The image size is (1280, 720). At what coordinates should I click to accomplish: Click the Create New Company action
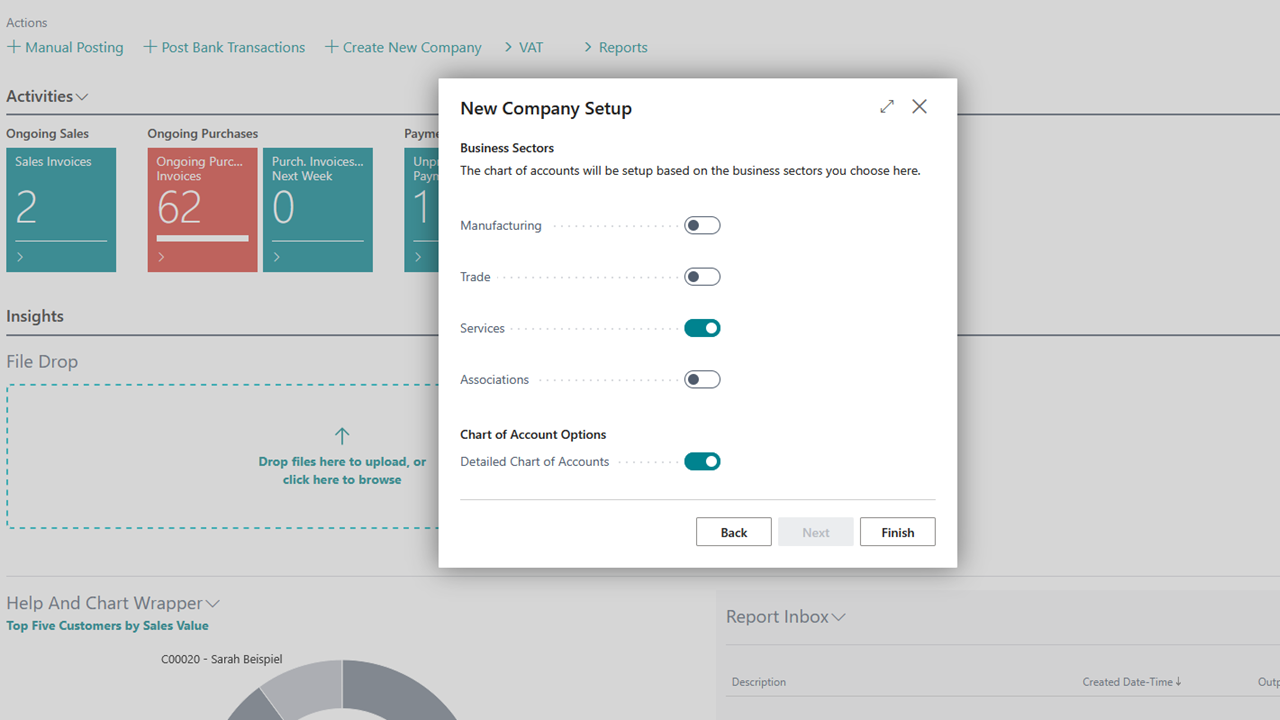pyautogui.click(x=403, y=47)
